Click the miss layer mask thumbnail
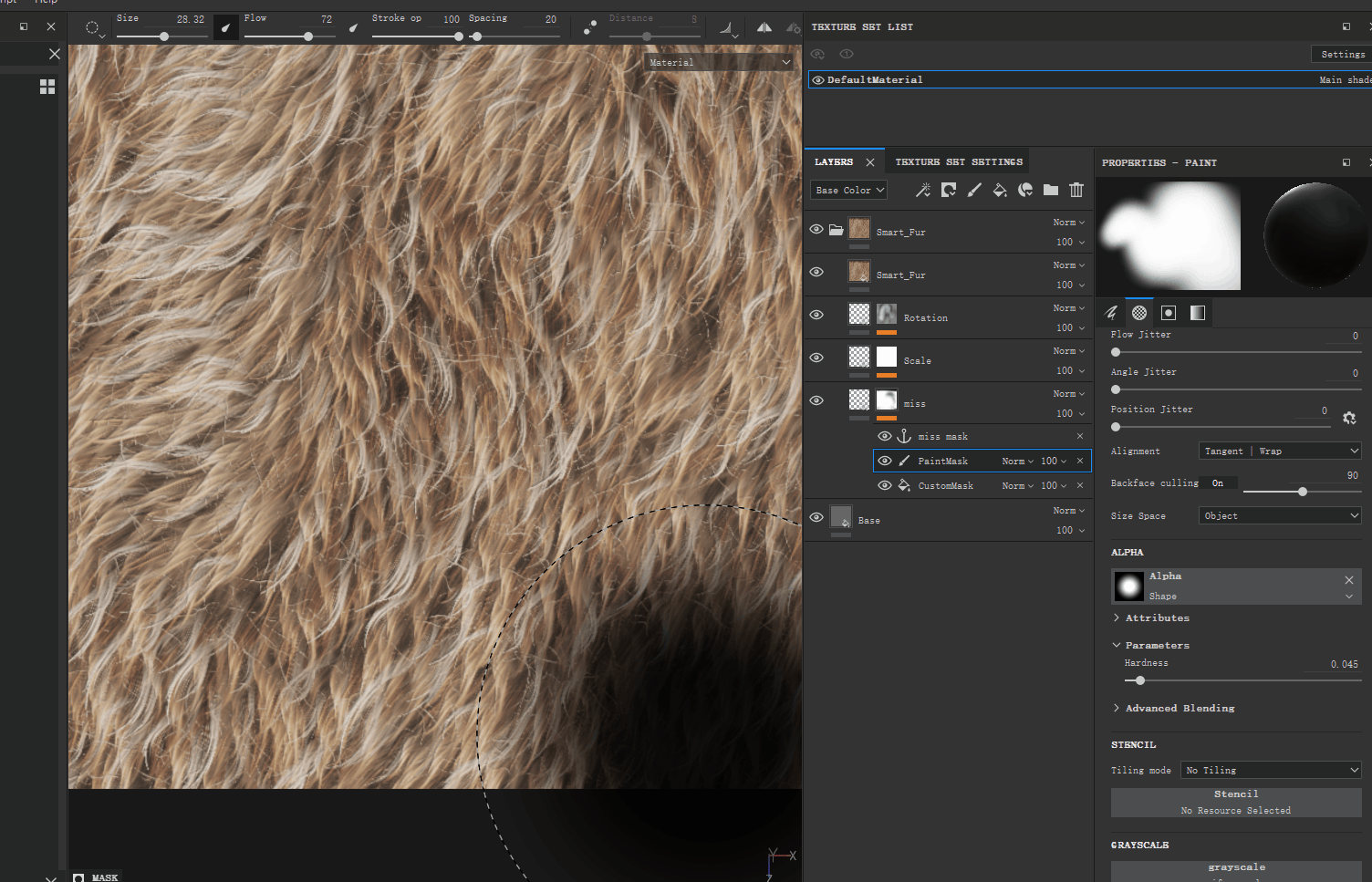1372x882 pixels. [x=887, y=399]
